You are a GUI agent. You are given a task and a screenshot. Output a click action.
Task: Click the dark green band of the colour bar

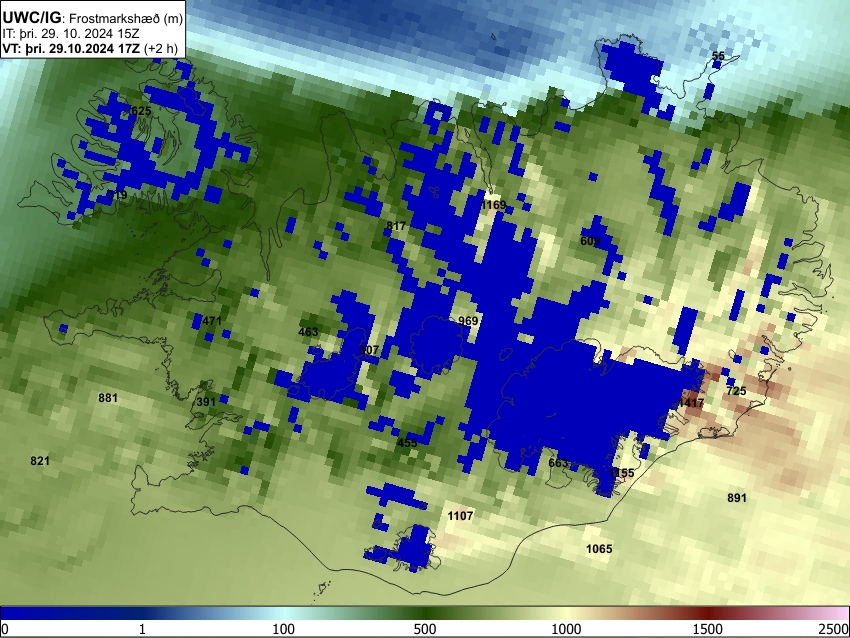point(425,613)
